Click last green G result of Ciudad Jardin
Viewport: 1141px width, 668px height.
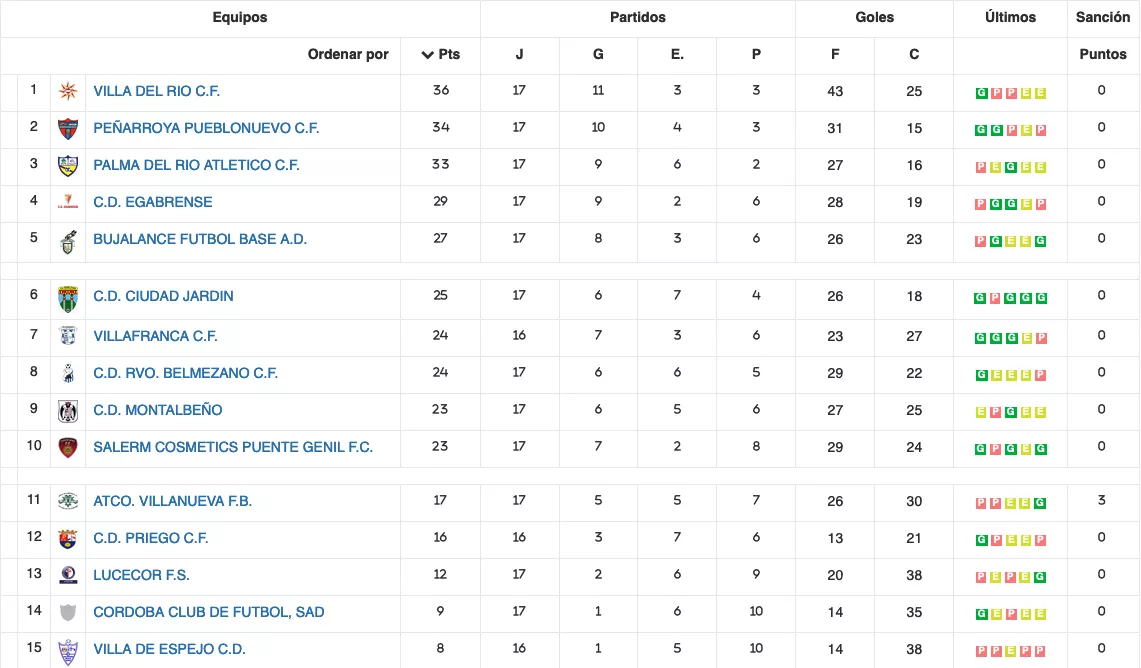(x=1041, y=298)
